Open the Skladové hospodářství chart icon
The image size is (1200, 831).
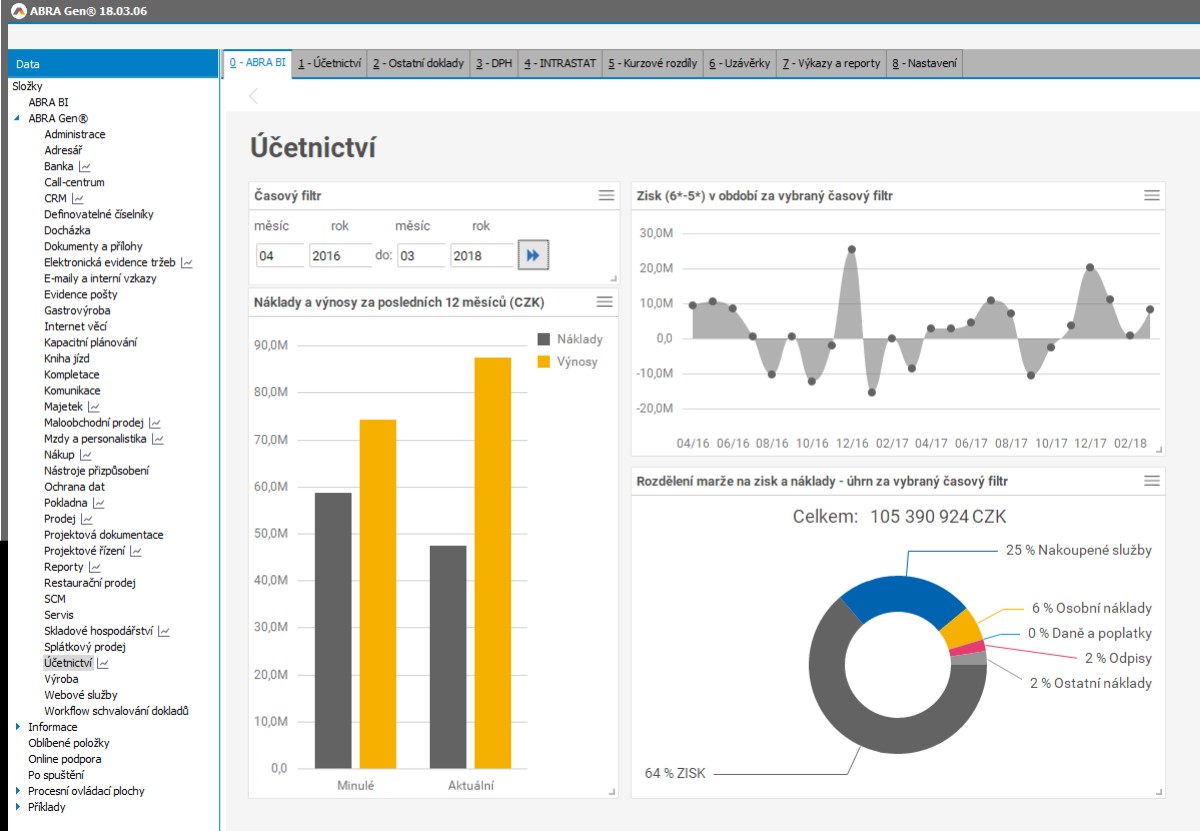point(164,631)
